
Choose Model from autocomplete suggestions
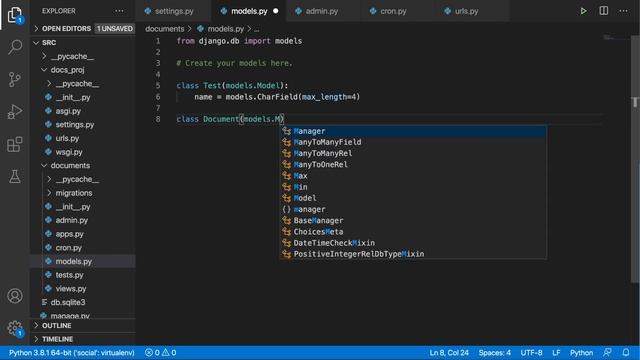[413, 198]
